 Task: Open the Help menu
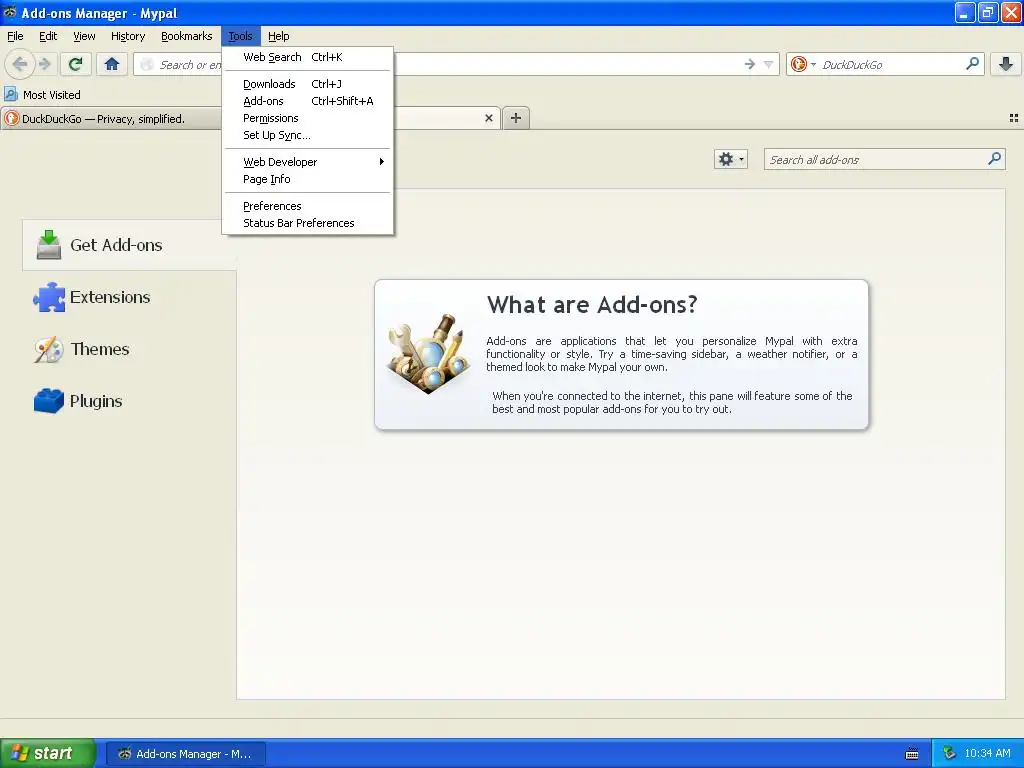[278, 36]
